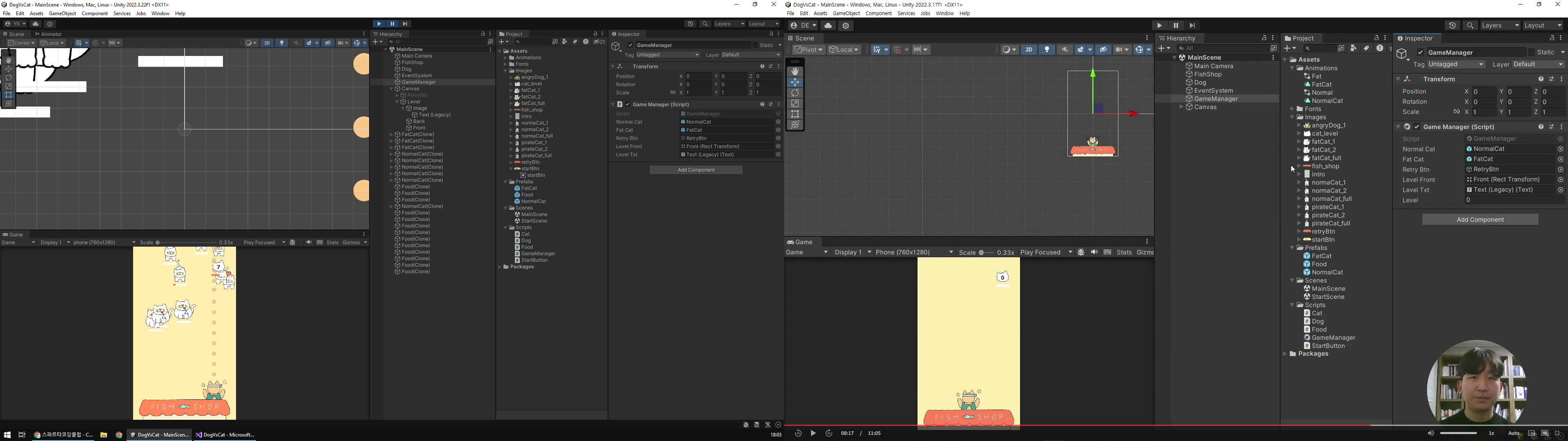This screenshot has height=441, width=1568.
Task: Click the Position X field in the left Inspector
Action: click(x=698, y=77)
